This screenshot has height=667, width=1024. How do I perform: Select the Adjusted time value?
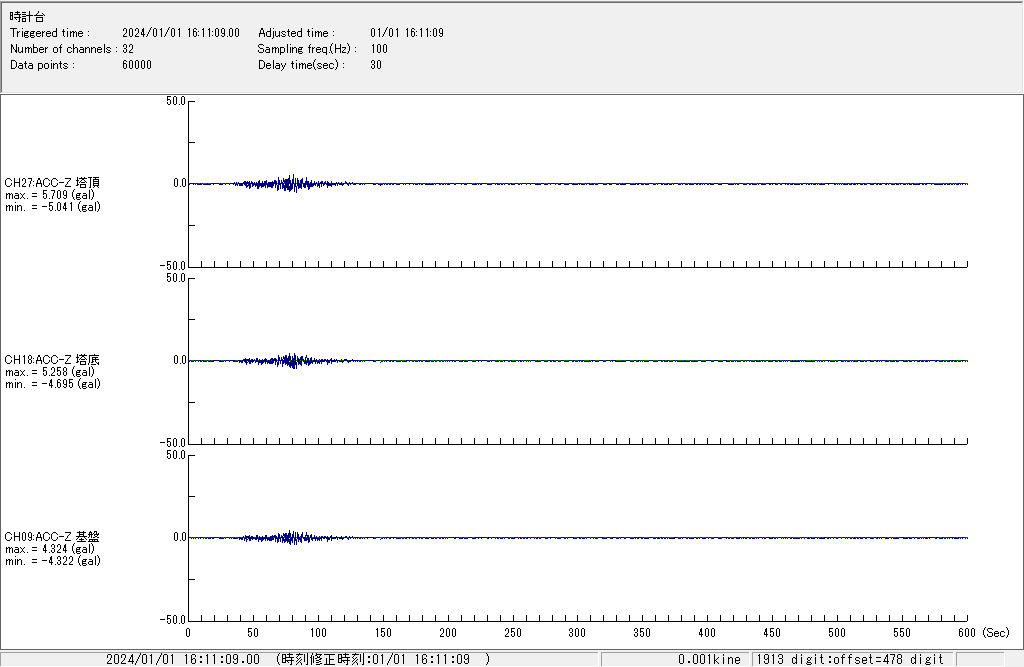pyautogui.click(x=406, y=33)
